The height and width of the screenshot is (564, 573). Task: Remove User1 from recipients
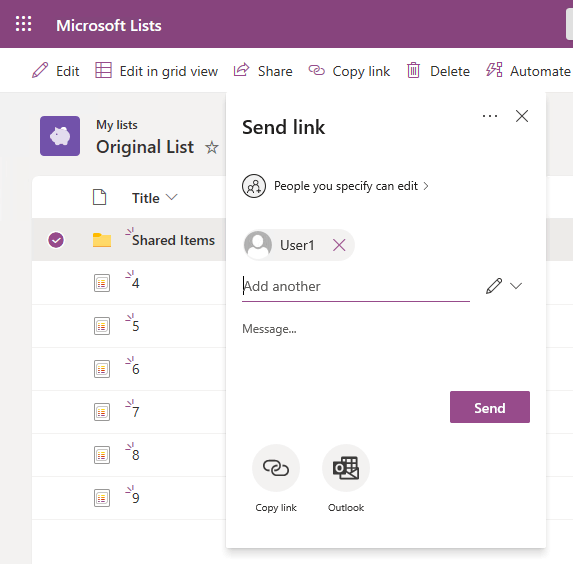(x=339, y=245)
